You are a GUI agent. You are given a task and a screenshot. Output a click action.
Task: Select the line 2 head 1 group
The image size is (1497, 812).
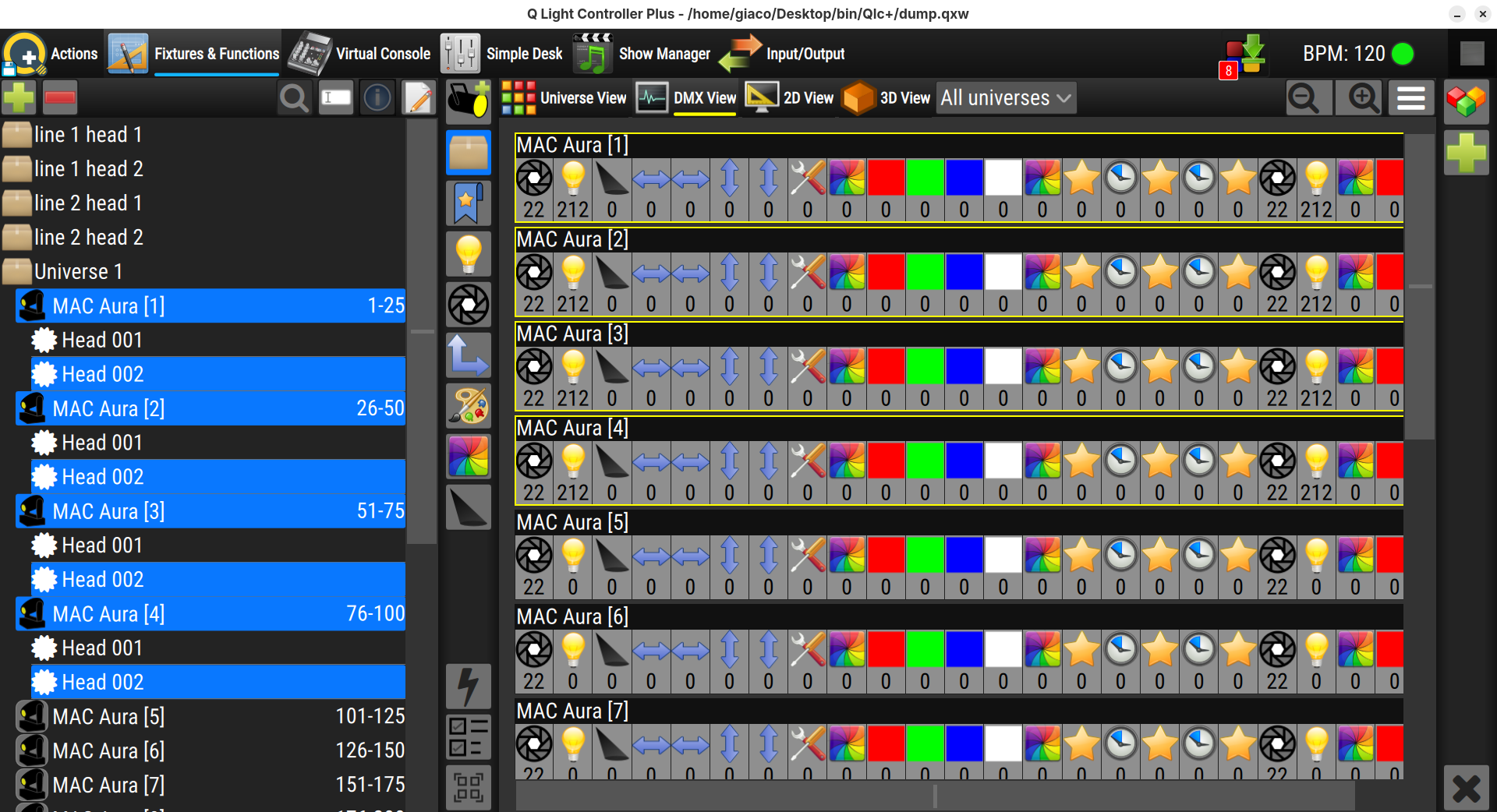203,203
